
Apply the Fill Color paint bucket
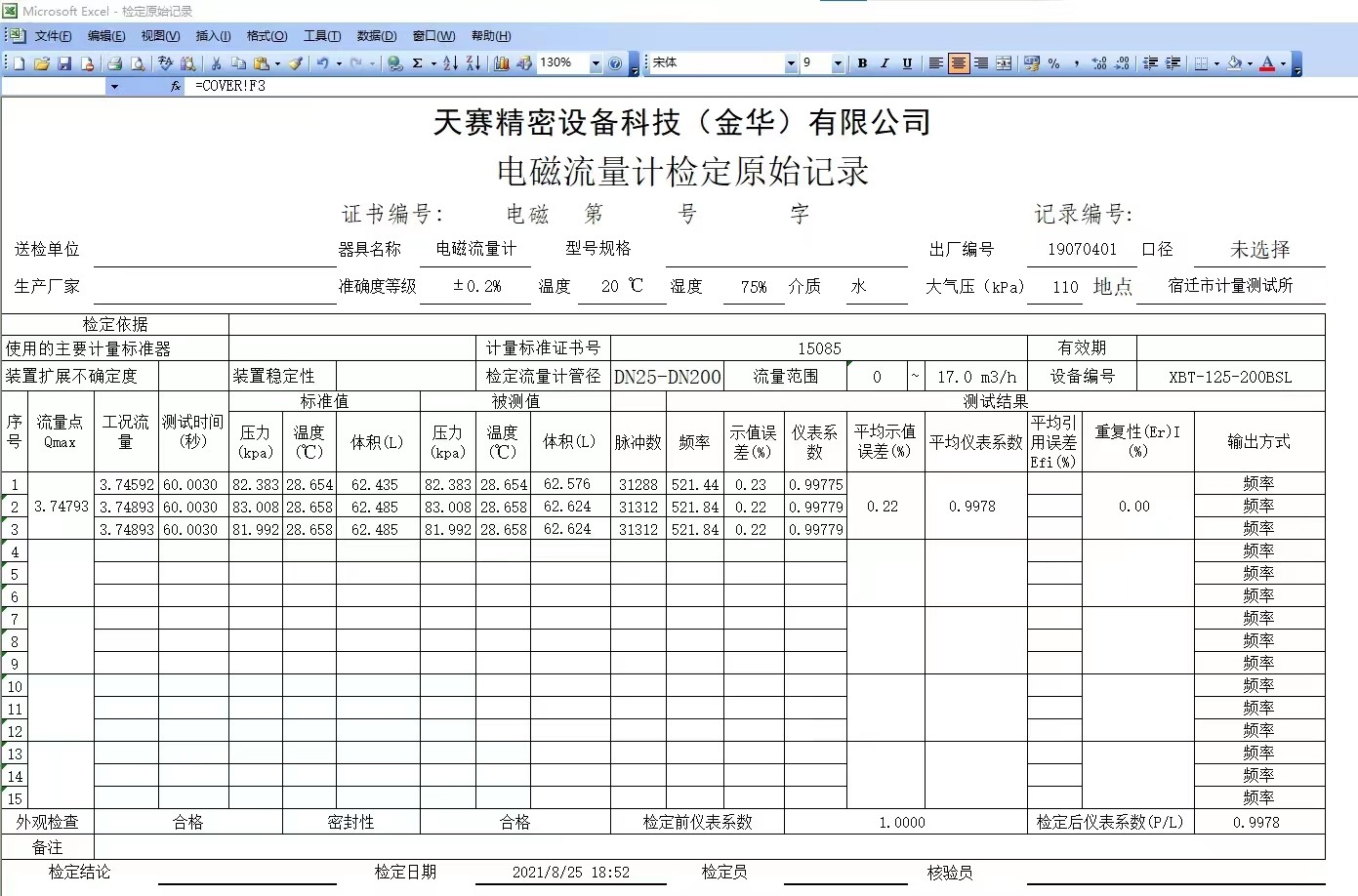(x=1235, y=63)
